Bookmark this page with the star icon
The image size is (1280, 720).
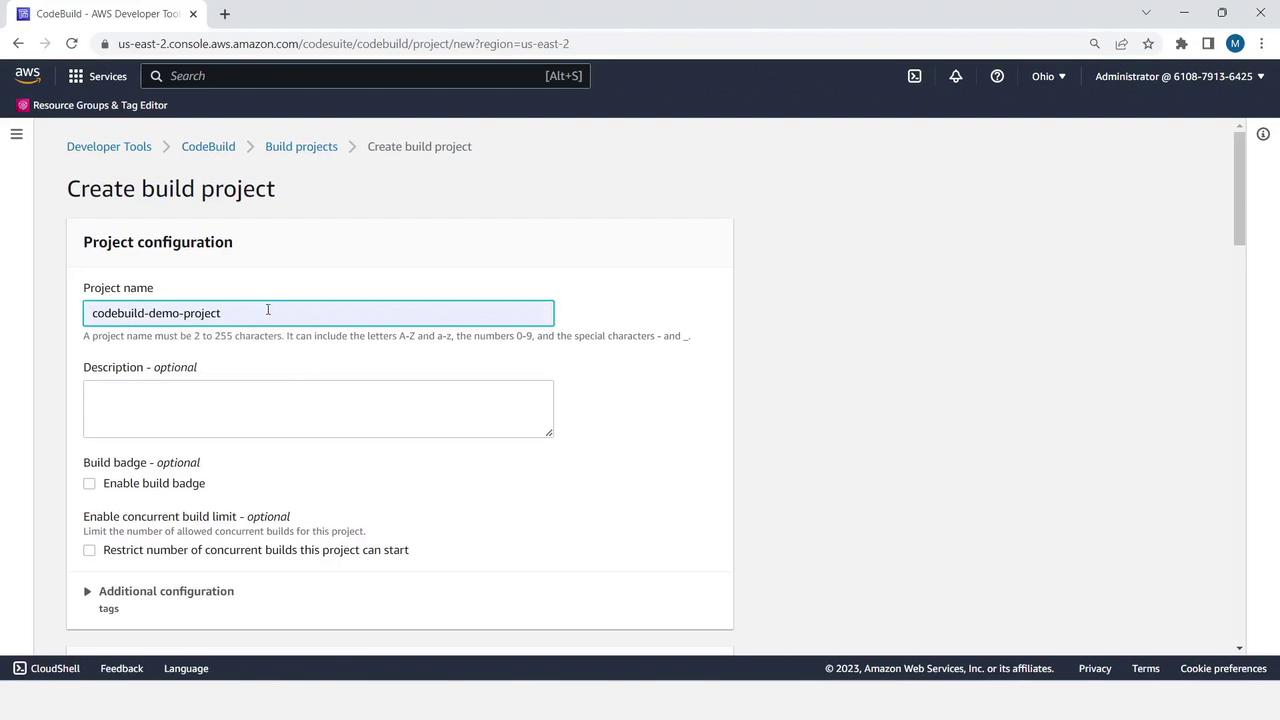point(1148,44)
